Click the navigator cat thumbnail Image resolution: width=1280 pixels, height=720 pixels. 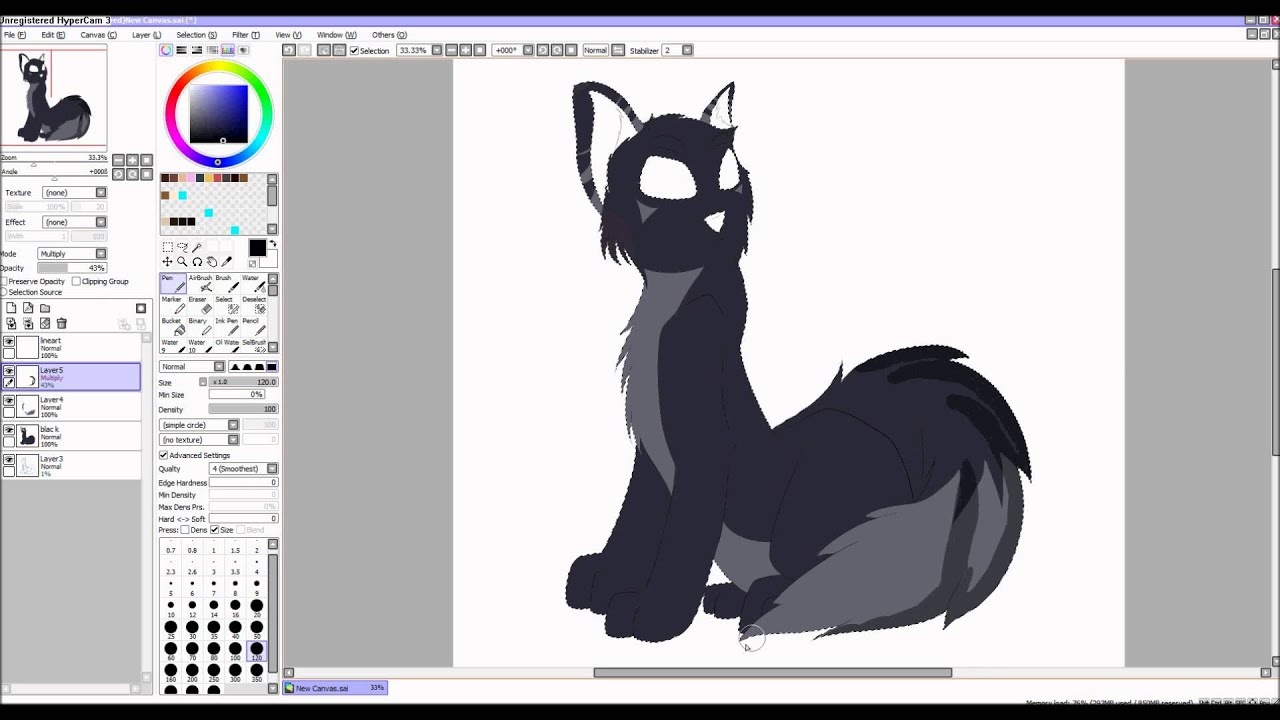click(53, 99)
